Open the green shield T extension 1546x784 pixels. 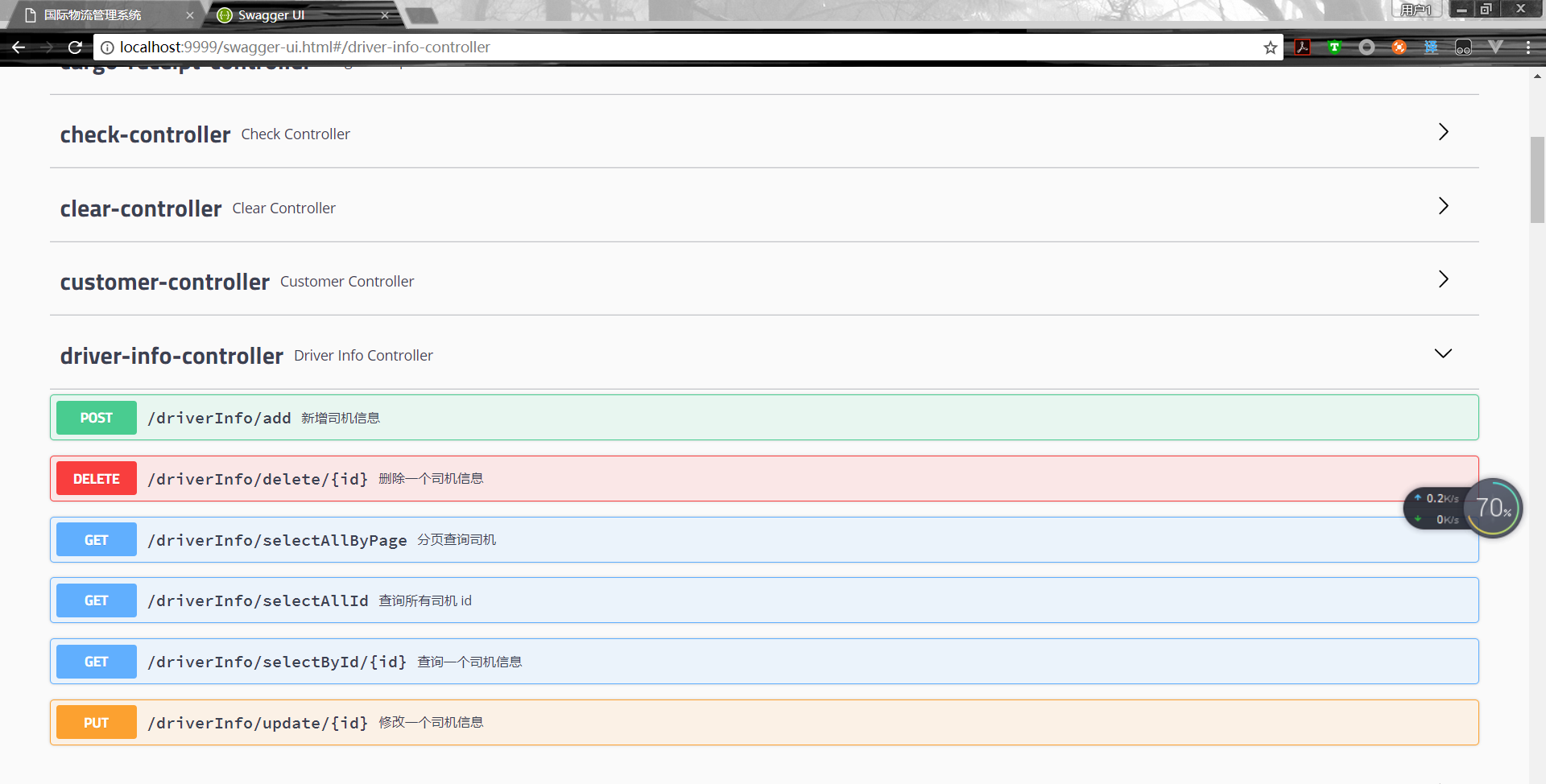coord(1334,47)
